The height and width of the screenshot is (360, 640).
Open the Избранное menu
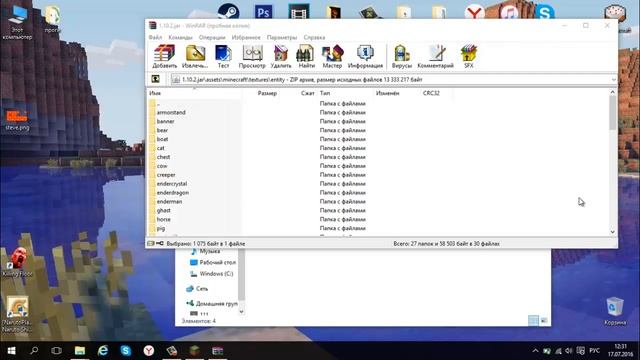[x=246, y=37]
